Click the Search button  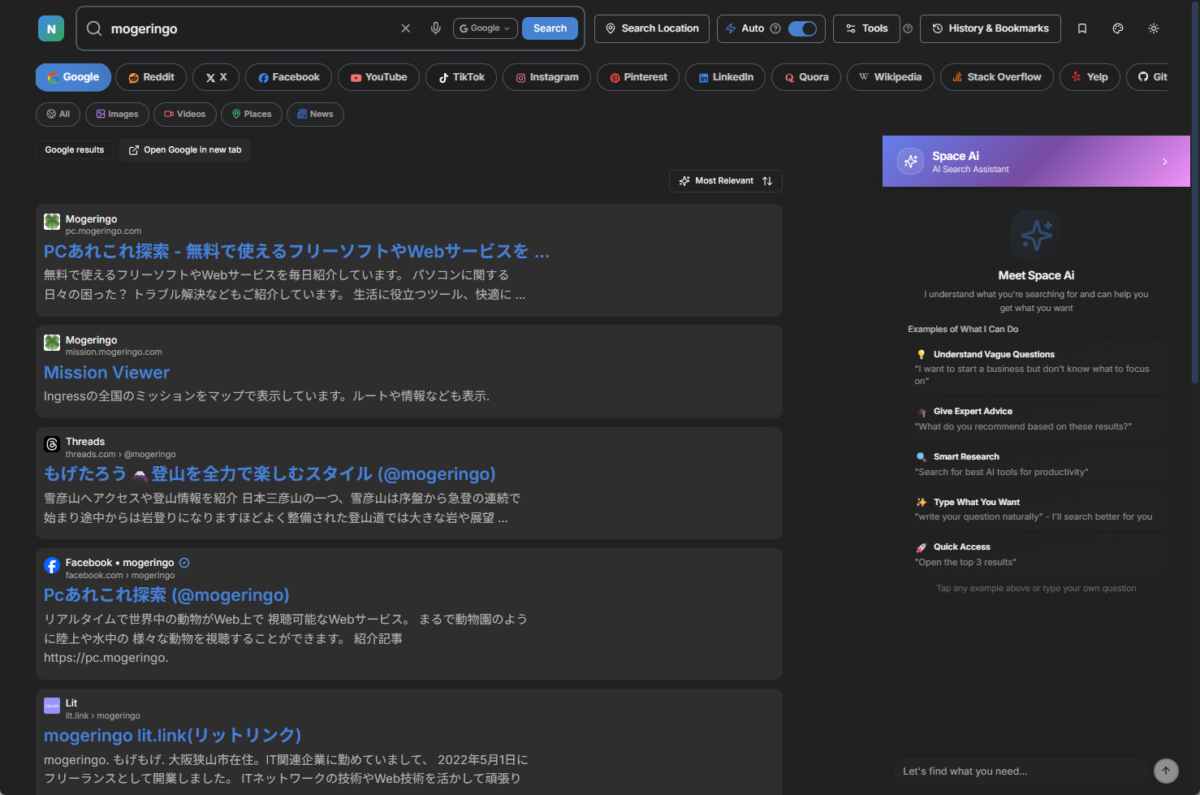coord(549,28)
